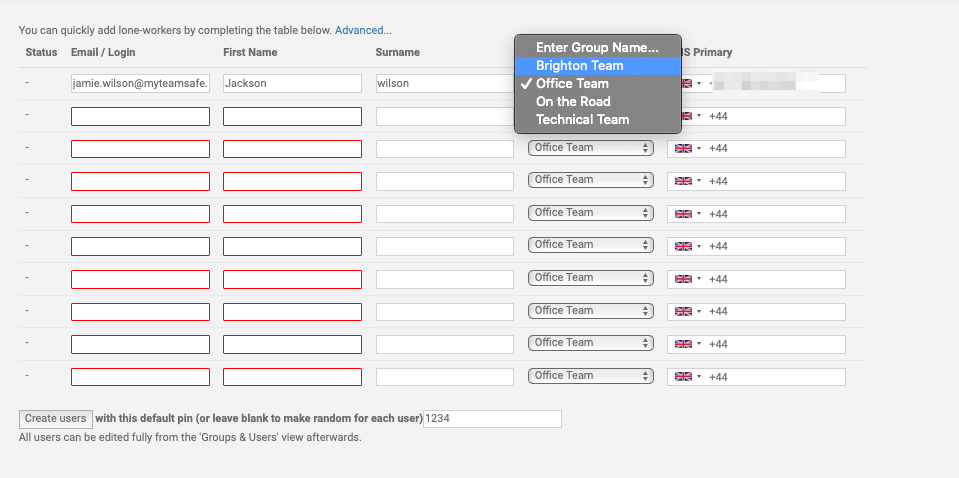959x478 pixels.
Task: Open the Office Team dropdown in the third row
Action: pos(591,148)
